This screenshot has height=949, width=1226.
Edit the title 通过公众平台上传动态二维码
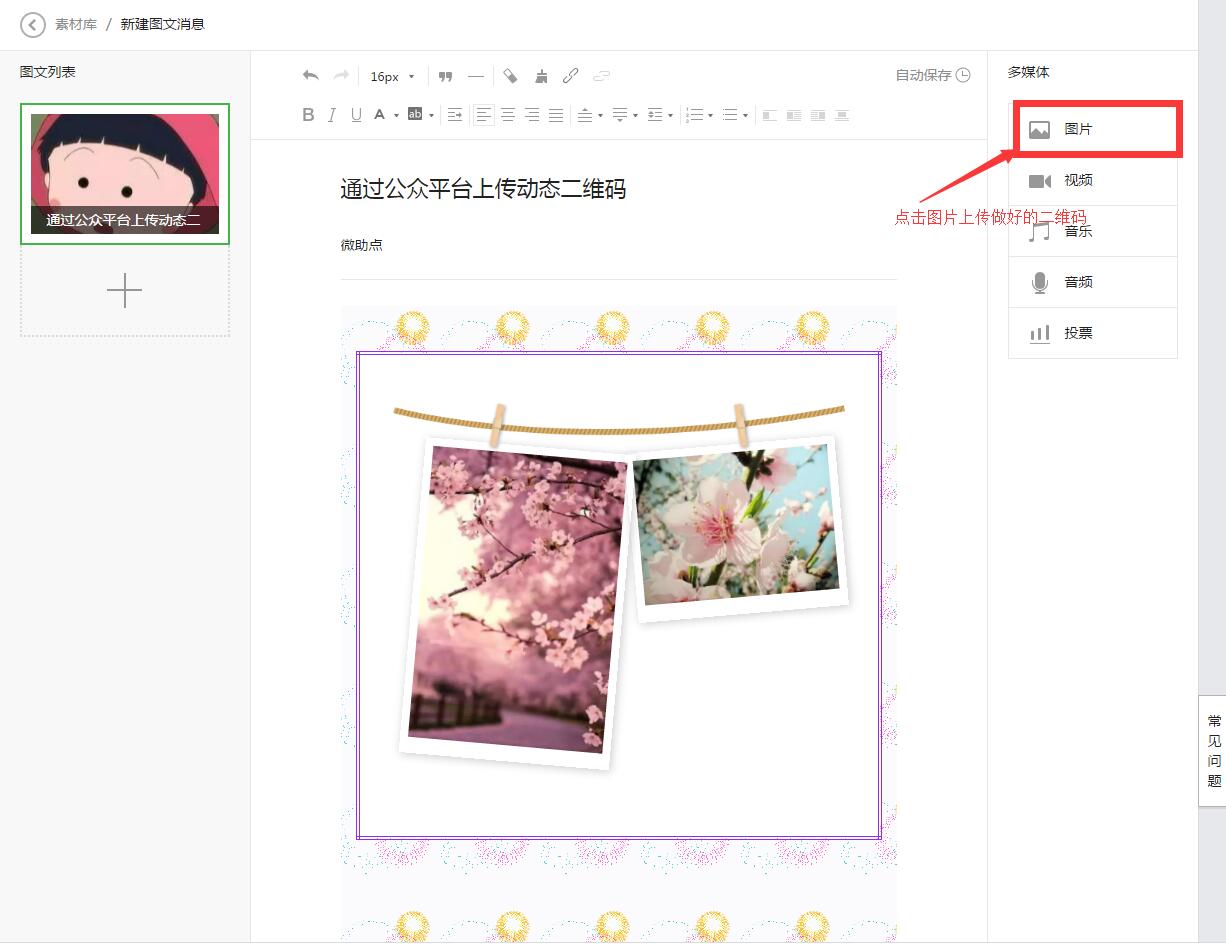(483, 189)
